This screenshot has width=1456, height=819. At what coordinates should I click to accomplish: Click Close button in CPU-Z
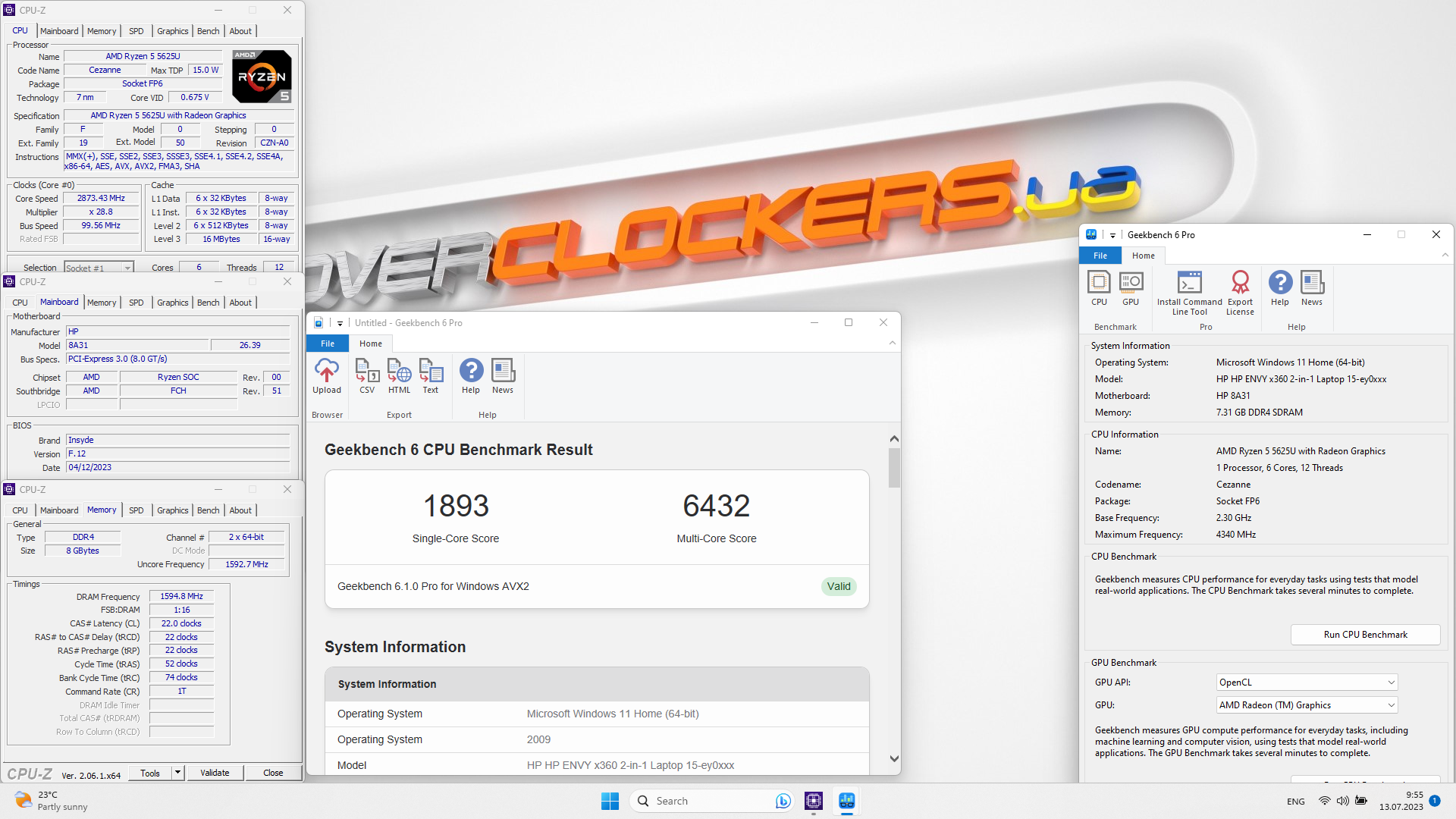click(273, 773)
